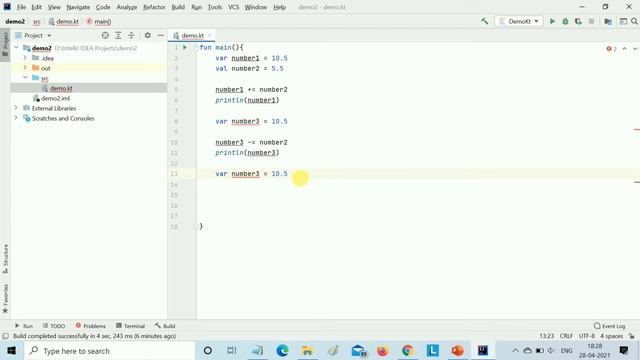This screenshot has height=360, width=640.
Task: Click the 4 spaces indent indicator
Action: coord(611,336)
